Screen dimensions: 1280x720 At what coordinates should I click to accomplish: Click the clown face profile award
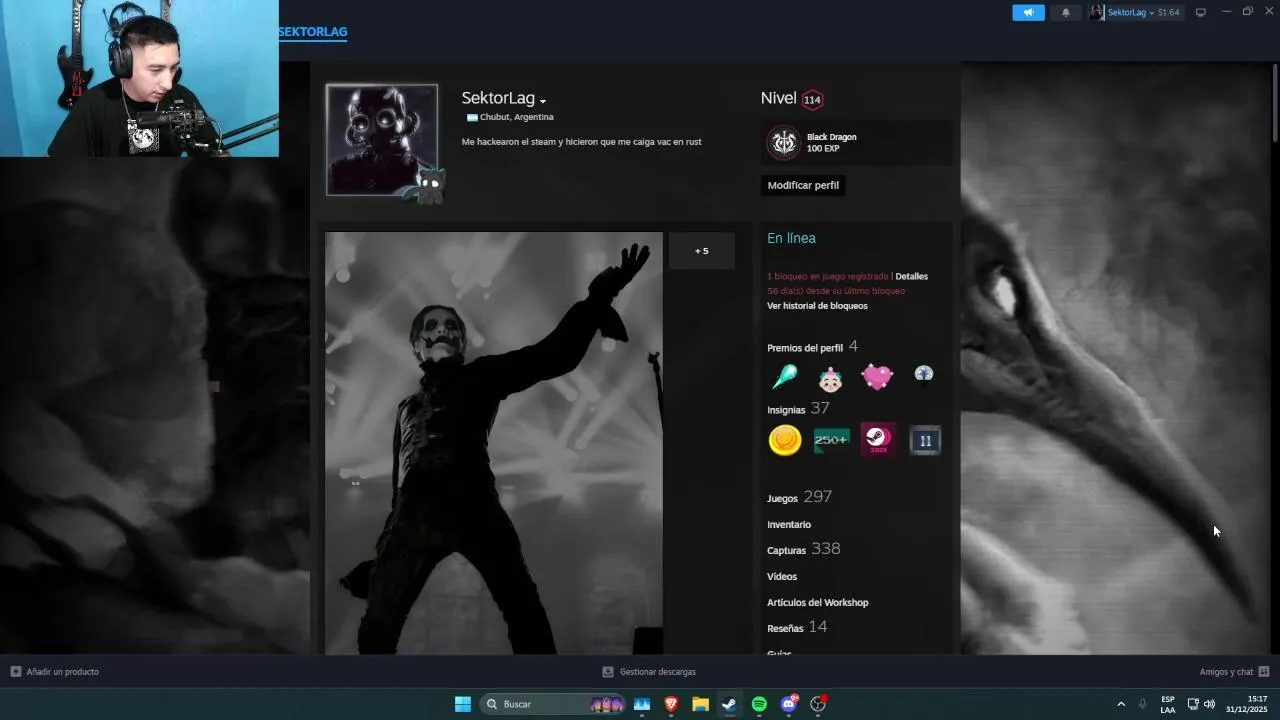pyautogui.click(x=830, y=378)
